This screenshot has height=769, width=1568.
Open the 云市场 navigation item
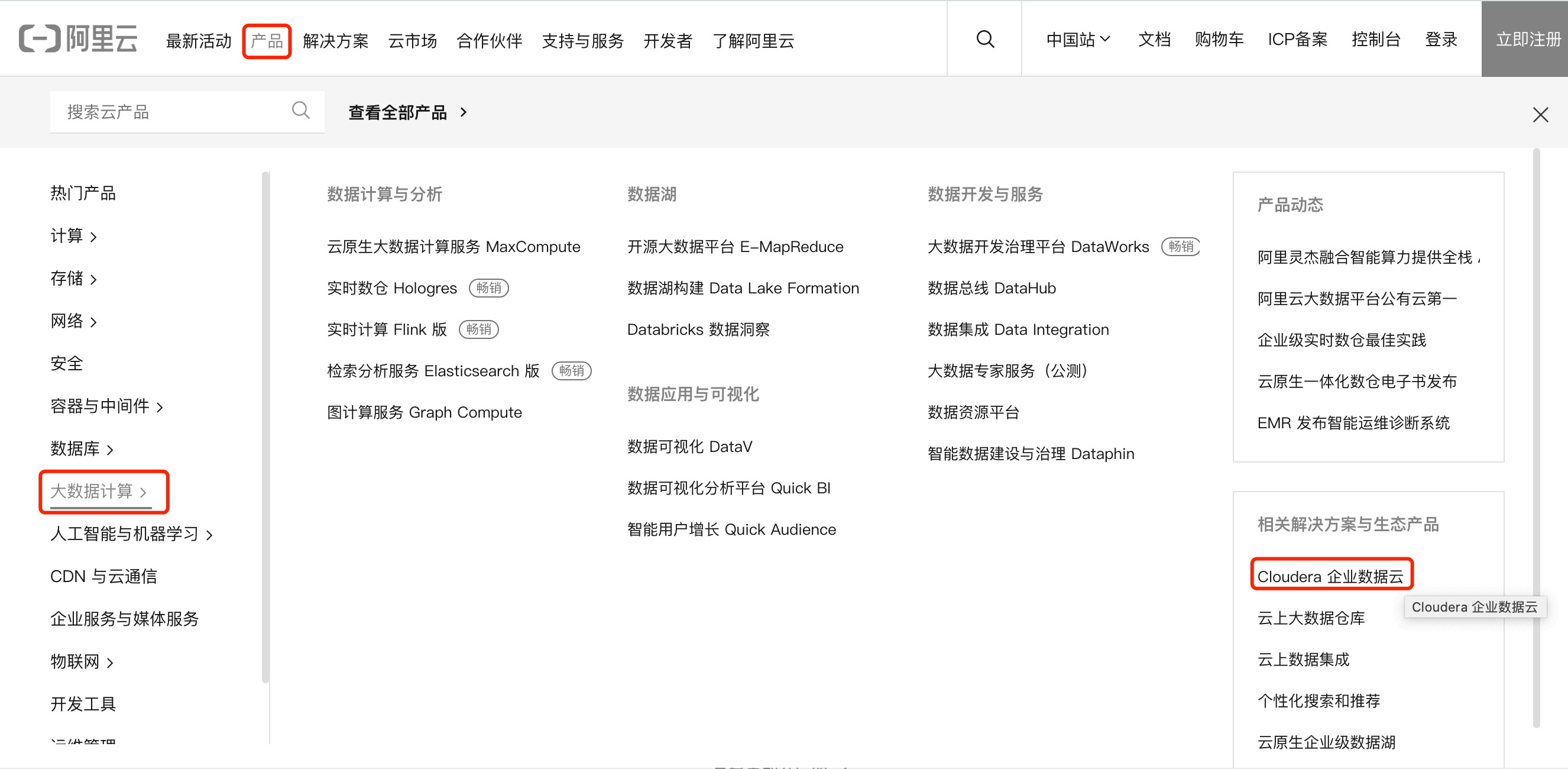(412, 41)
